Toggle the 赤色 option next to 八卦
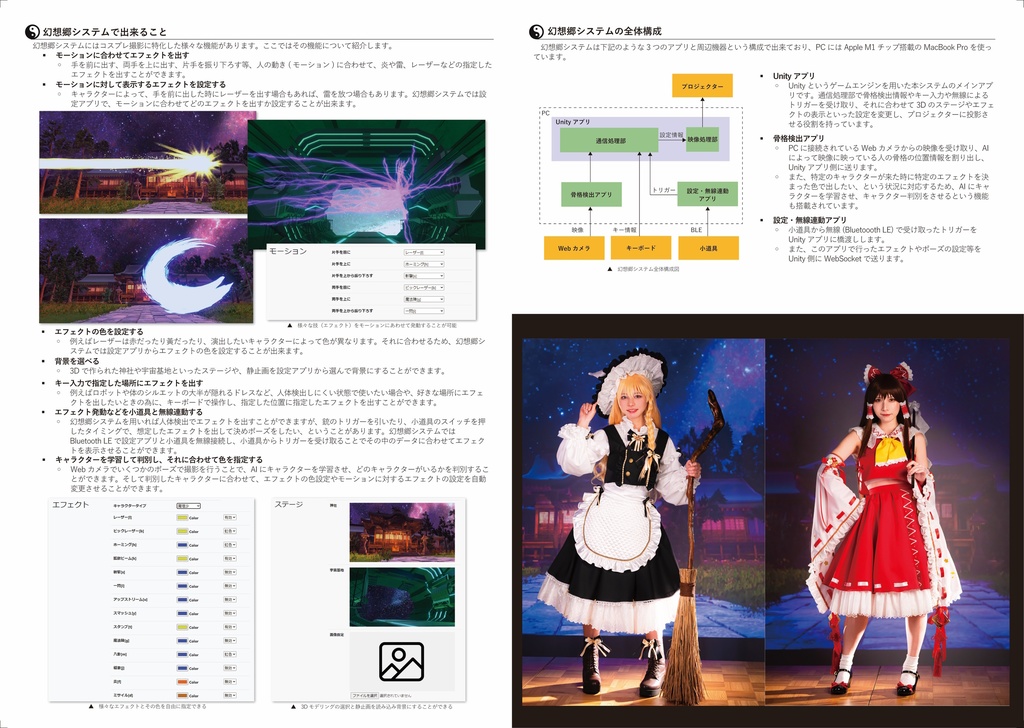The width and height of the screenshot is (1024, 728). pyautogui.click(x=231, y=655)
